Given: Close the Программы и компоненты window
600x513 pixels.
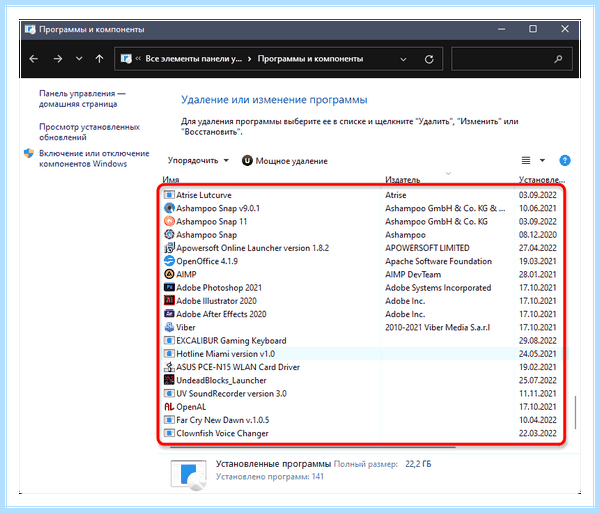Looking at the screenshot, I should pyautogui.click(x=565, y=29).
